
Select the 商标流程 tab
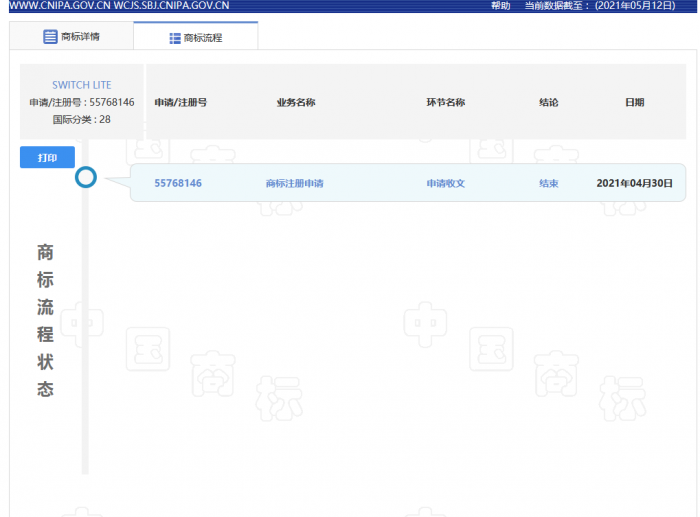[196, 38]
